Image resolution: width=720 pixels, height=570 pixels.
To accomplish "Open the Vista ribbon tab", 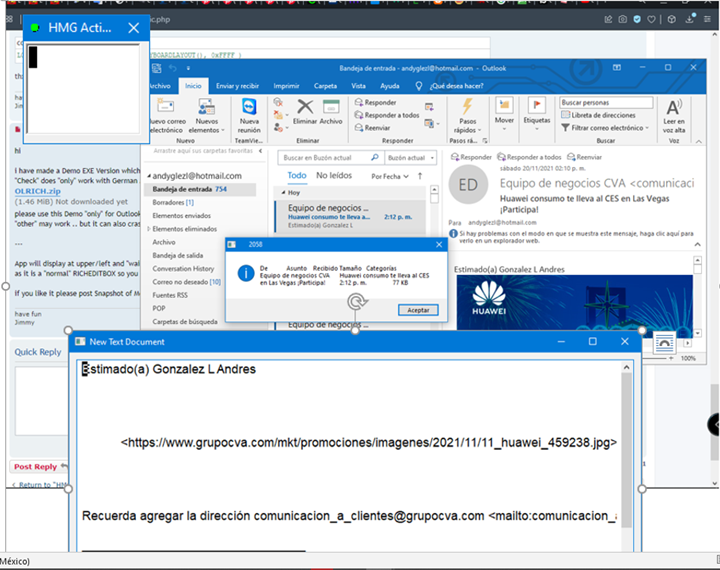I will click(x=359, y=86).
